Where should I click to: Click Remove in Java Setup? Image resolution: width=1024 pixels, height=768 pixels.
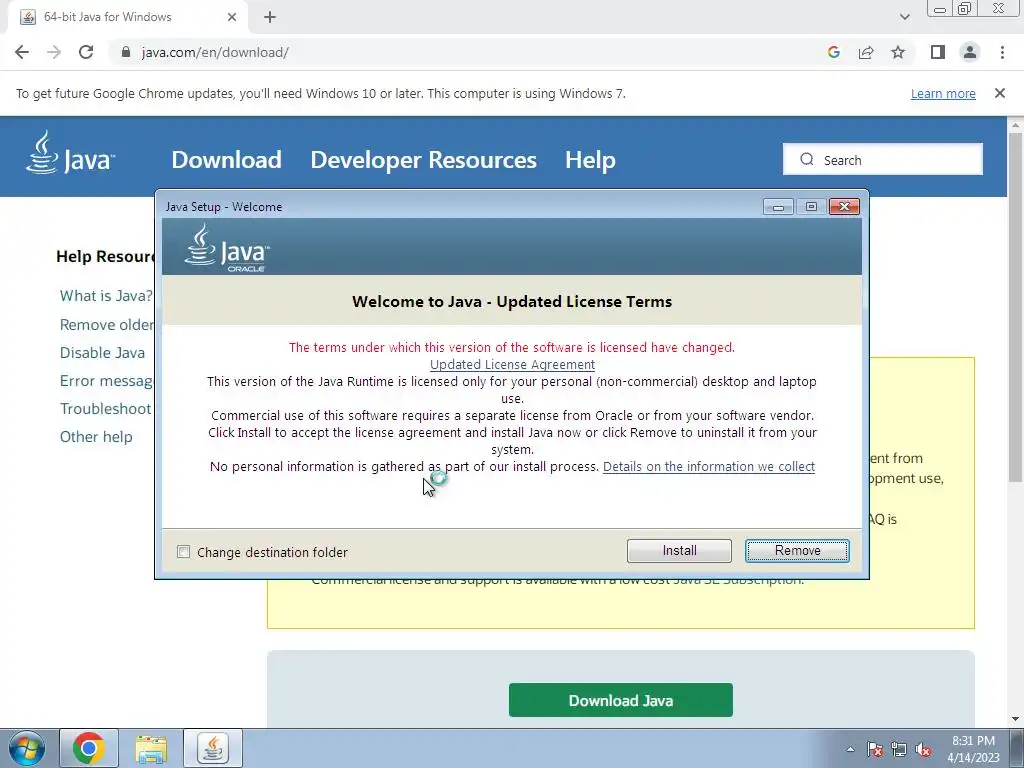point(797,551)
